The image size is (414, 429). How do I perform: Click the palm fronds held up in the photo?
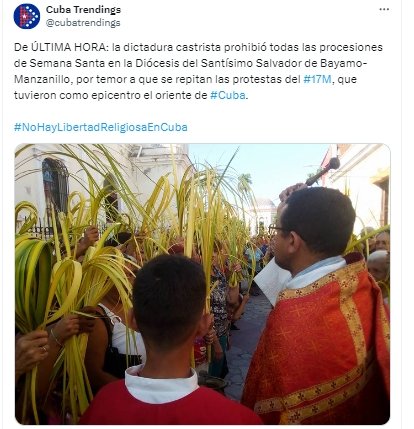point(133,217)
